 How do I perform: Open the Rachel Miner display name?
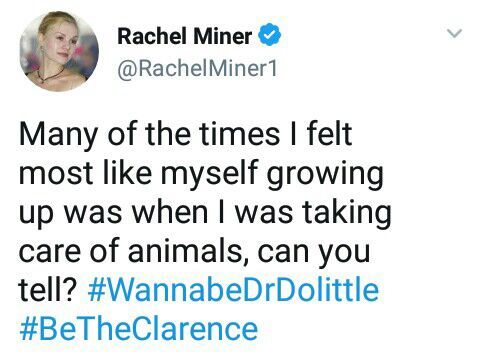(184, 36)
